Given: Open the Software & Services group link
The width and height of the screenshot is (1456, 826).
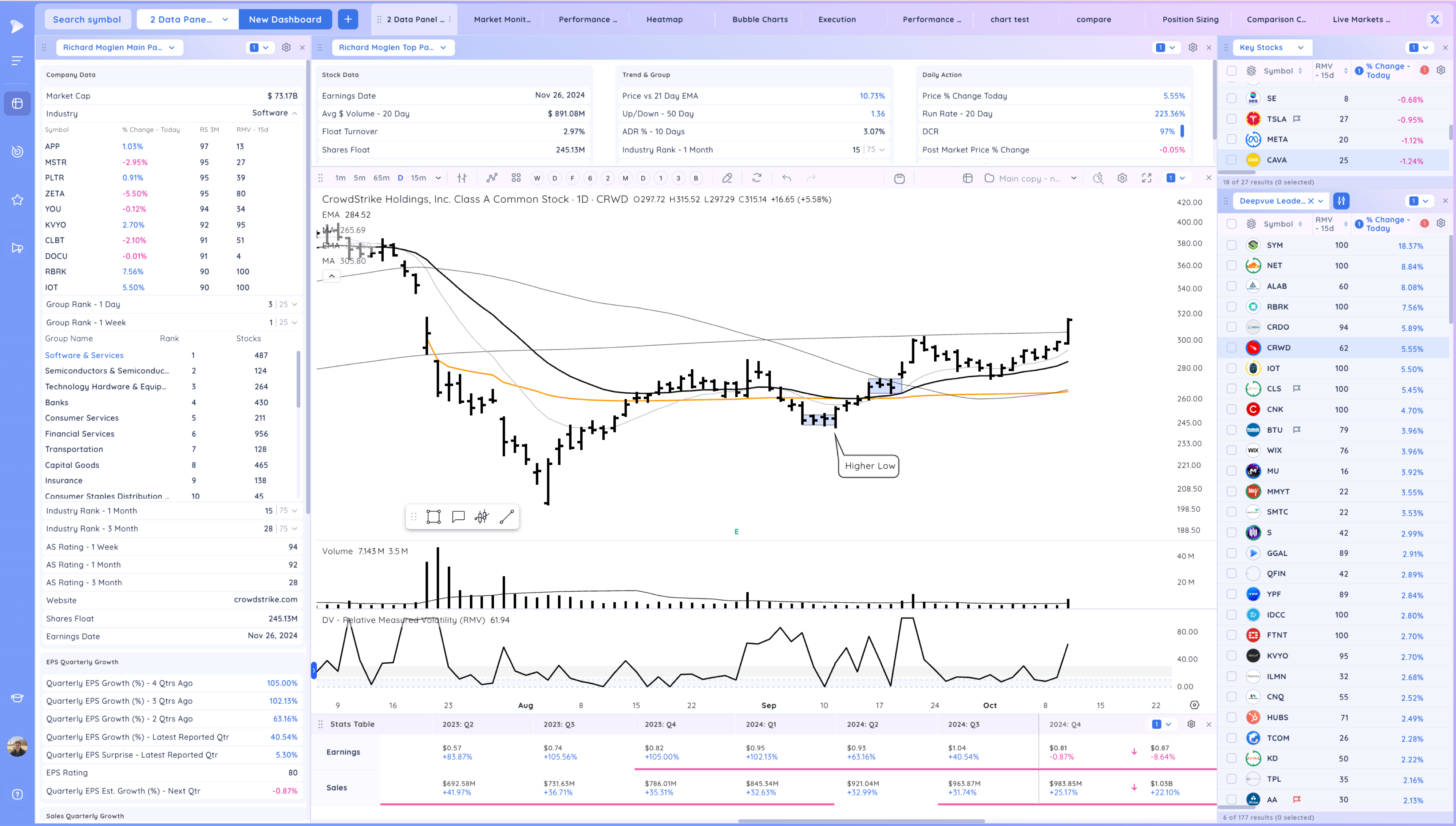Looking at the screenshot, I should pyautogui.click(x=84, y=355).
